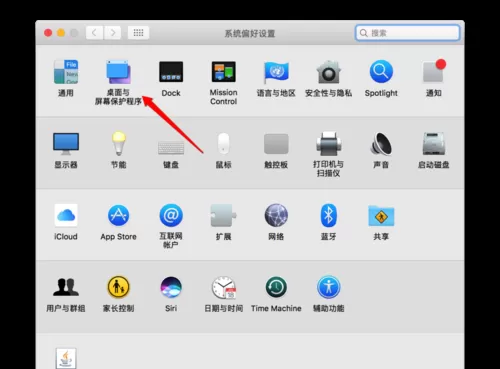Open 启动磁盘 (Startup Disk) preferences
This screenshot has height=369, width=500.
tap(434, 144)
